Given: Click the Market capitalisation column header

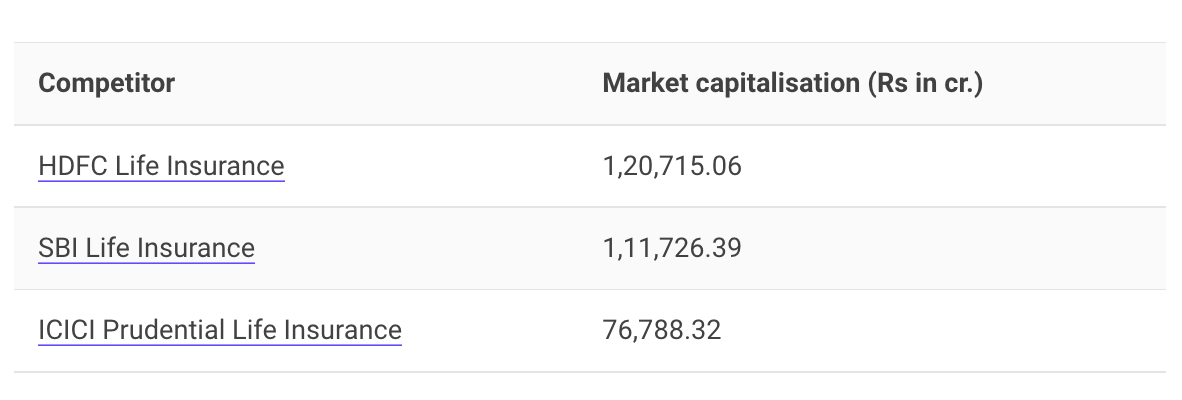Looking at the screenshot, I should click(x=793, y=84).
